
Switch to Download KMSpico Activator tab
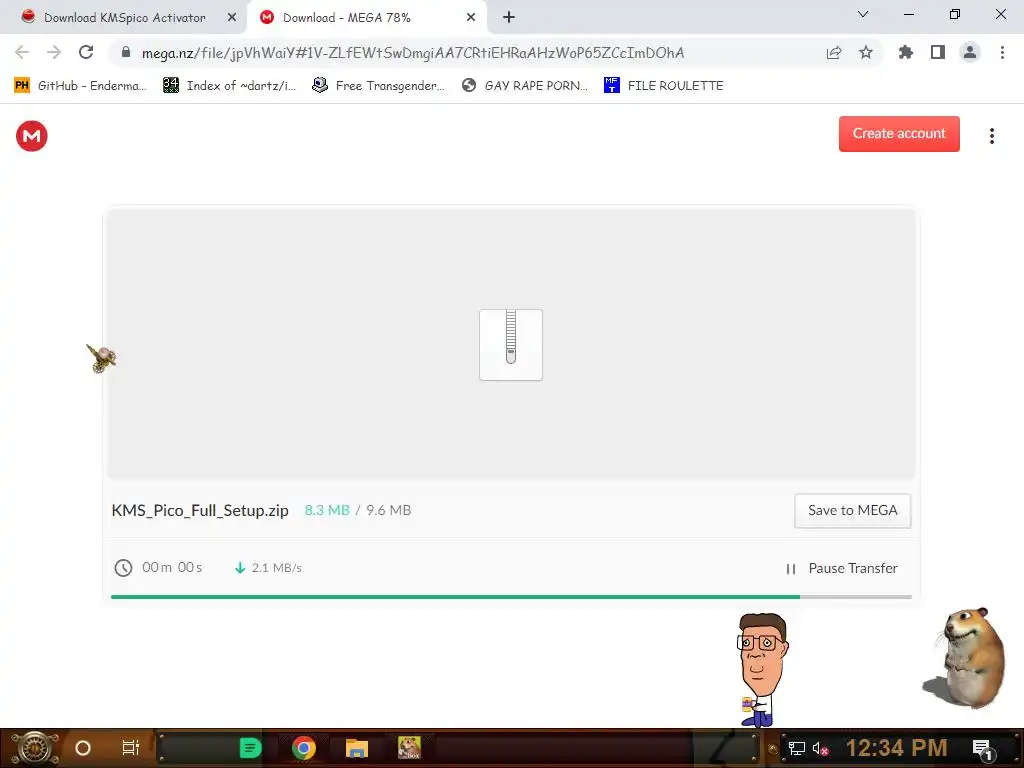(124, 18)
